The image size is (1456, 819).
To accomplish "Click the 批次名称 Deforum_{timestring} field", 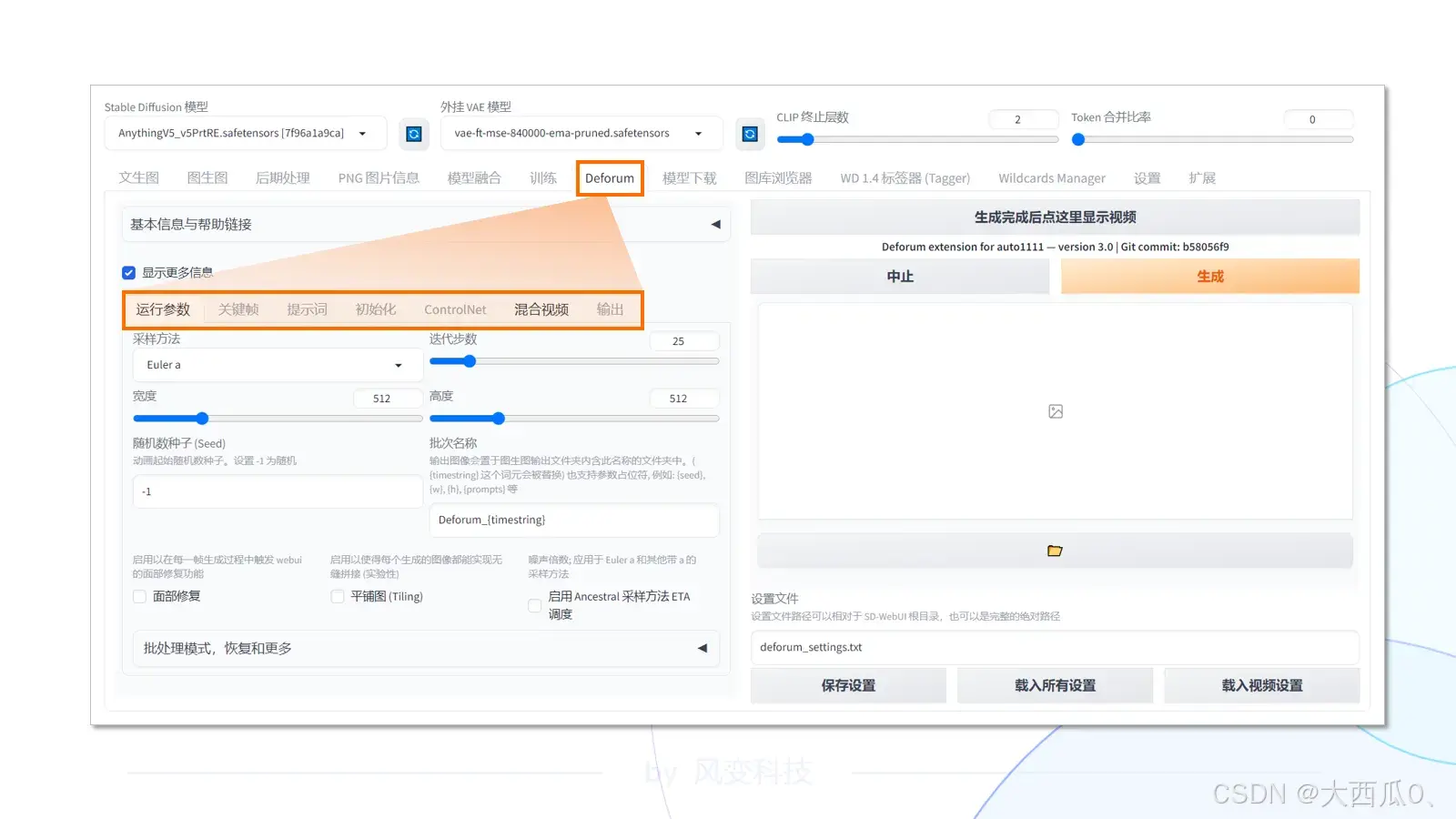I will coord(574,521).
